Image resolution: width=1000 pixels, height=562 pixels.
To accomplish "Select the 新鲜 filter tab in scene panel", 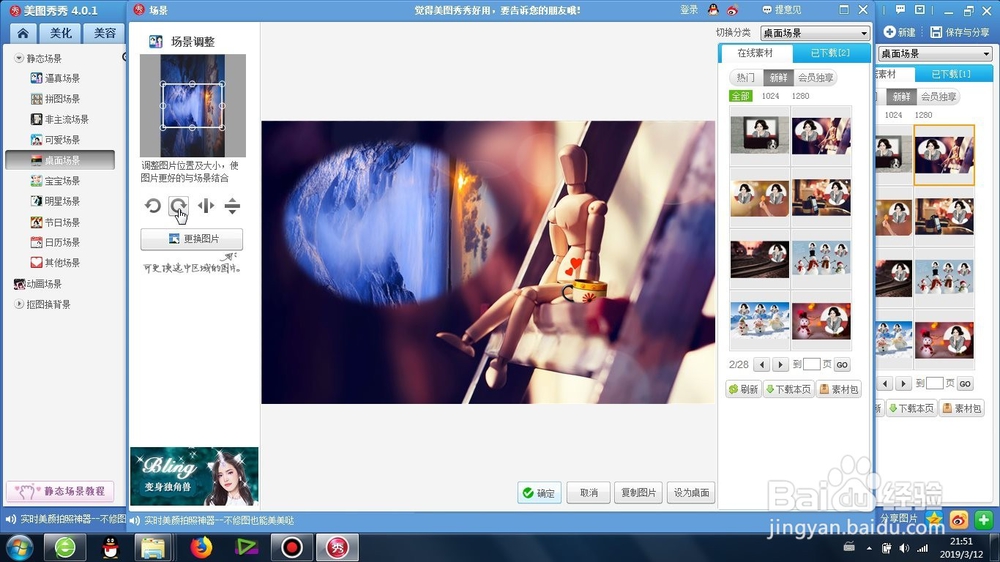I will tap(778, 78).
